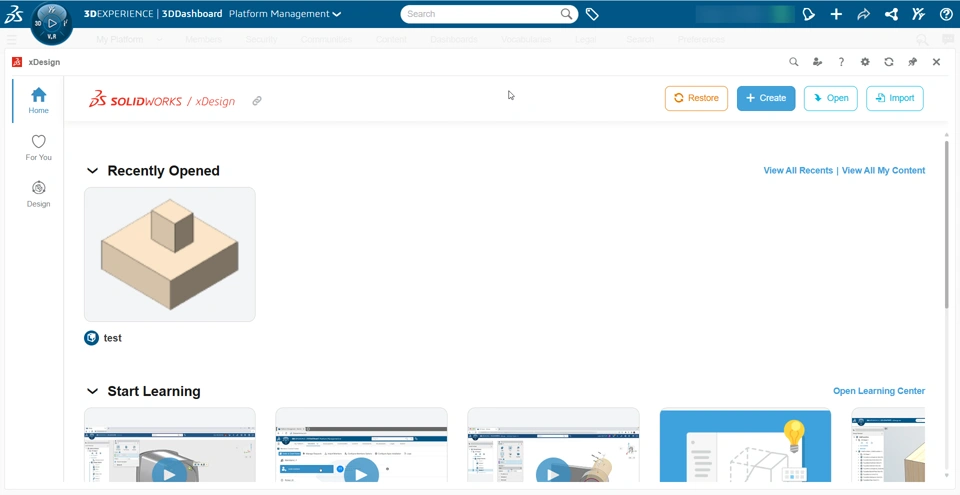Pin the xDesign widget
960x495 pixels.
913,62
